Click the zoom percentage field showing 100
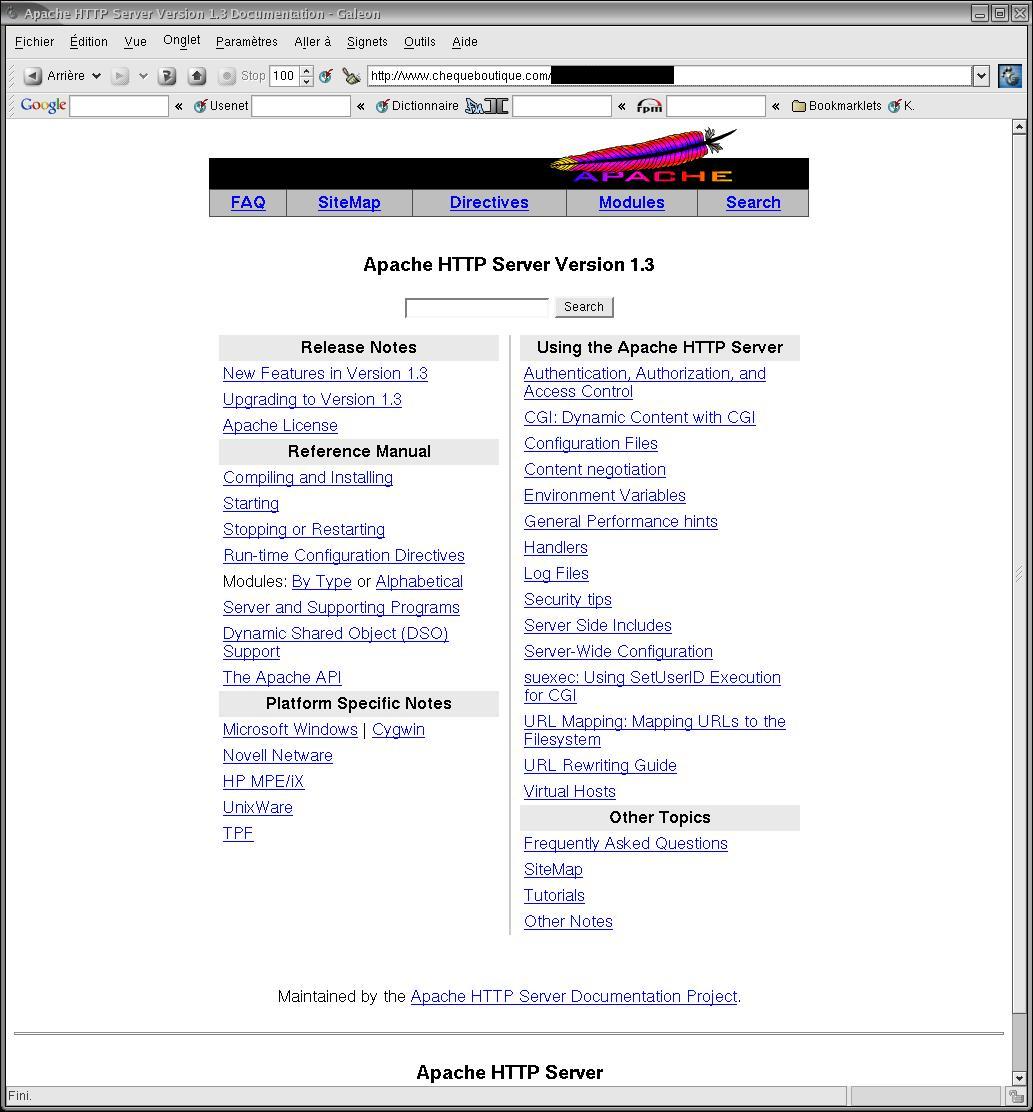 tap(284, 75)
